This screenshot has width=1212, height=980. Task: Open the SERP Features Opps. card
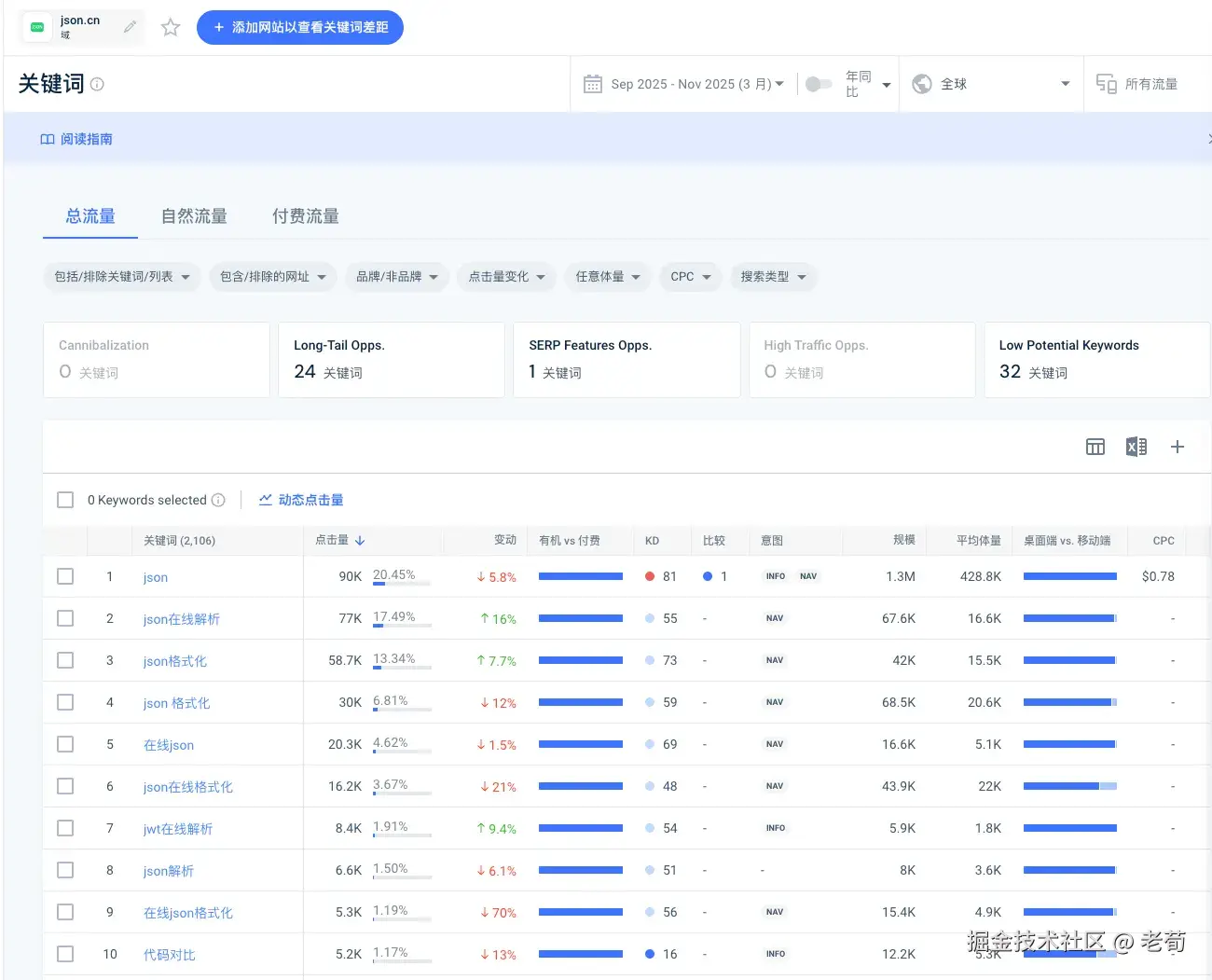627,360
